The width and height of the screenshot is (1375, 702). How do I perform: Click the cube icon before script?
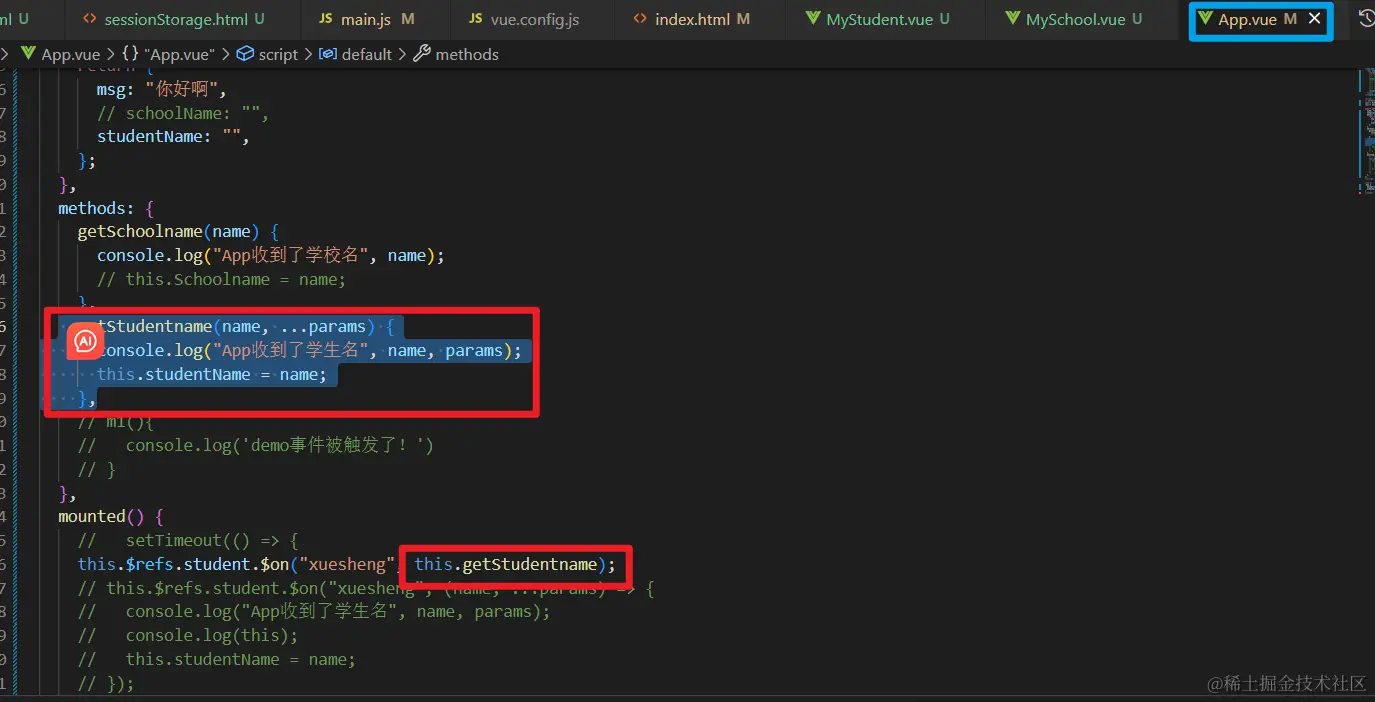[x=246, y=54]
